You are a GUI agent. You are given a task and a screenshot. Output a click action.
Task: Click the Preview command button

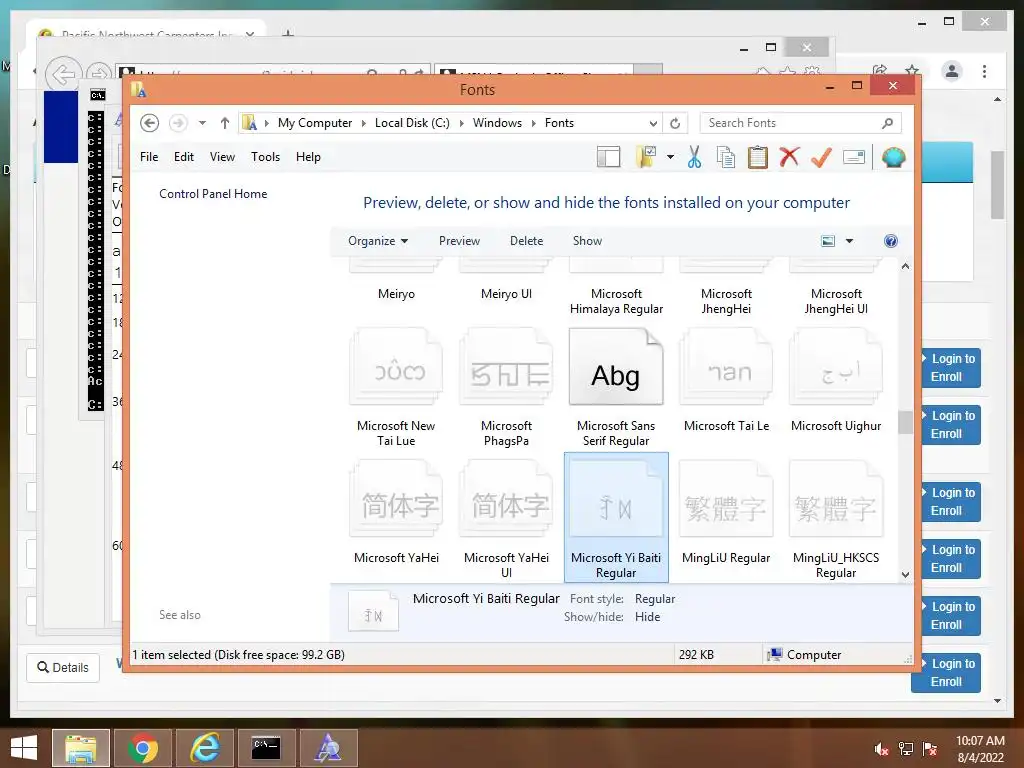click(x=459, y=241)
